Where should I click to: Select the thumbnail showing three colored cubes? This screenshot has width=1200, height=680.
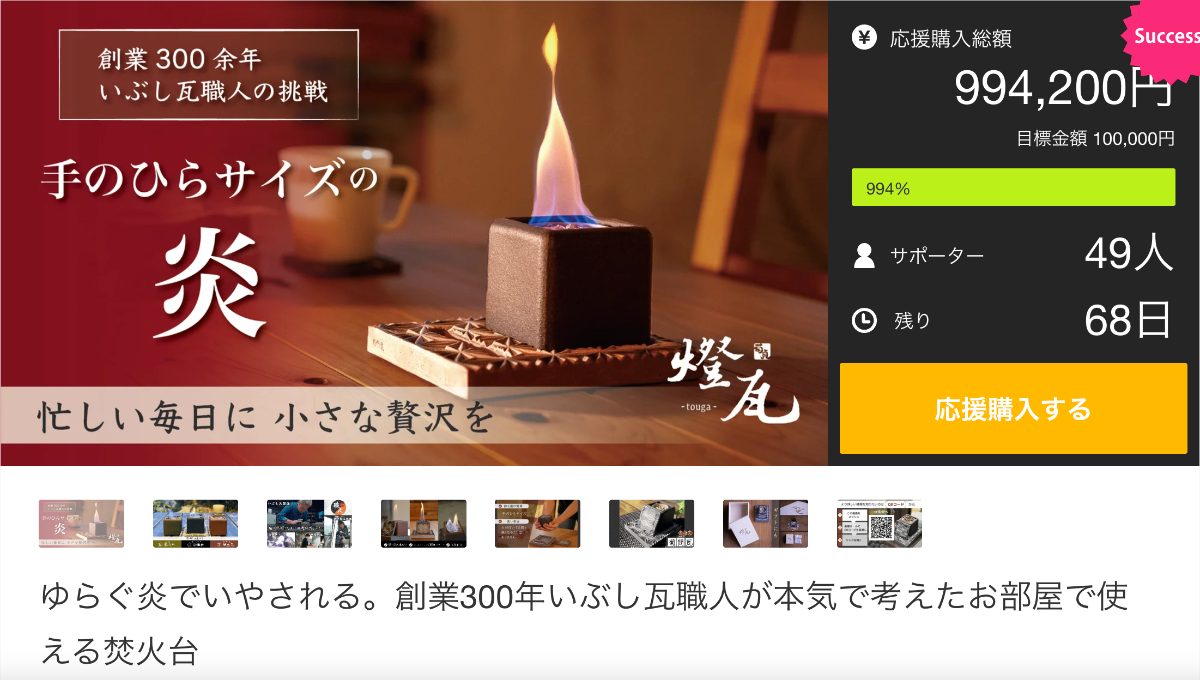[195, 524]
